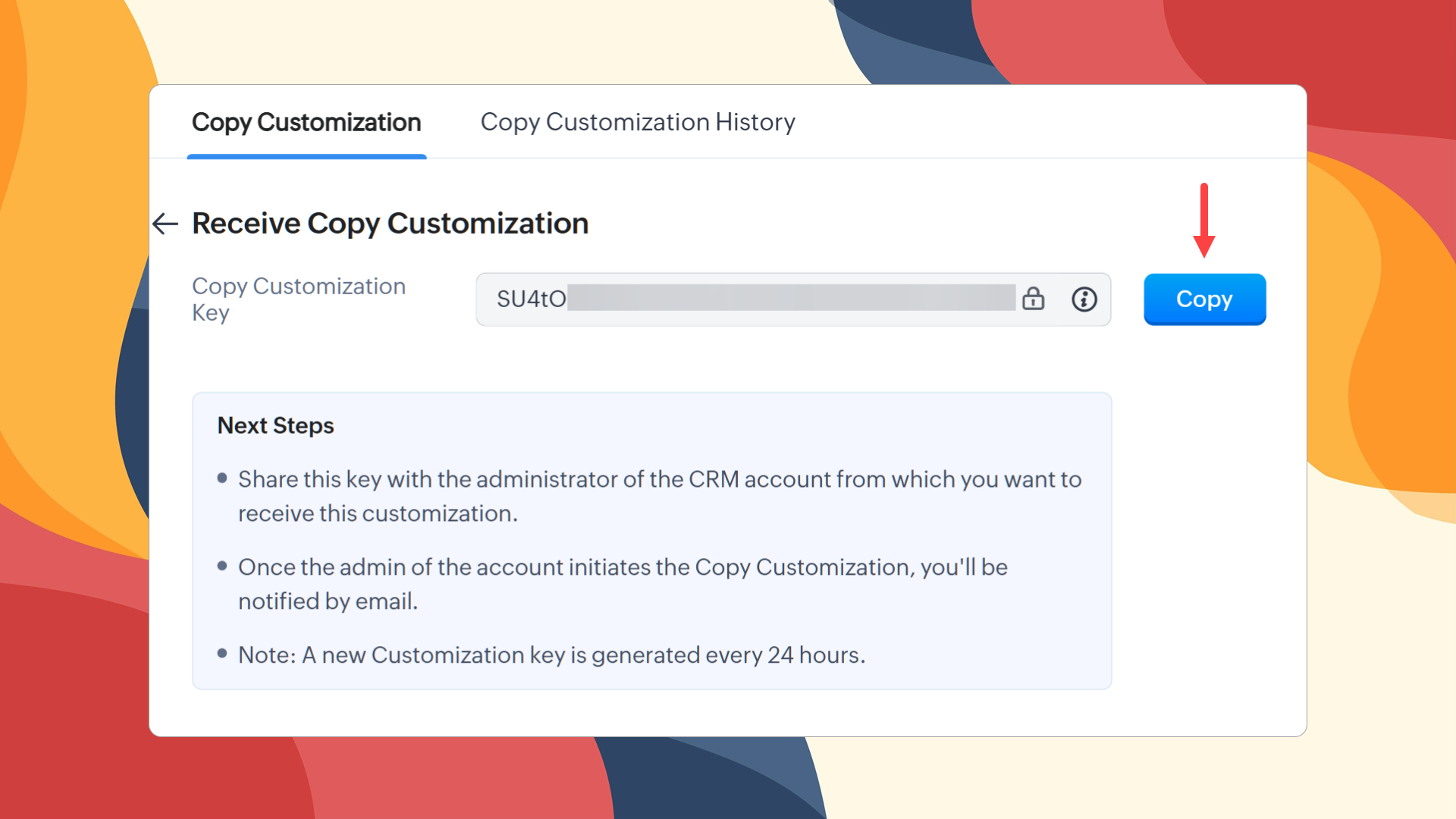Click the blue underline beneath the active tab
The image size is (1456, 819).
306,156
